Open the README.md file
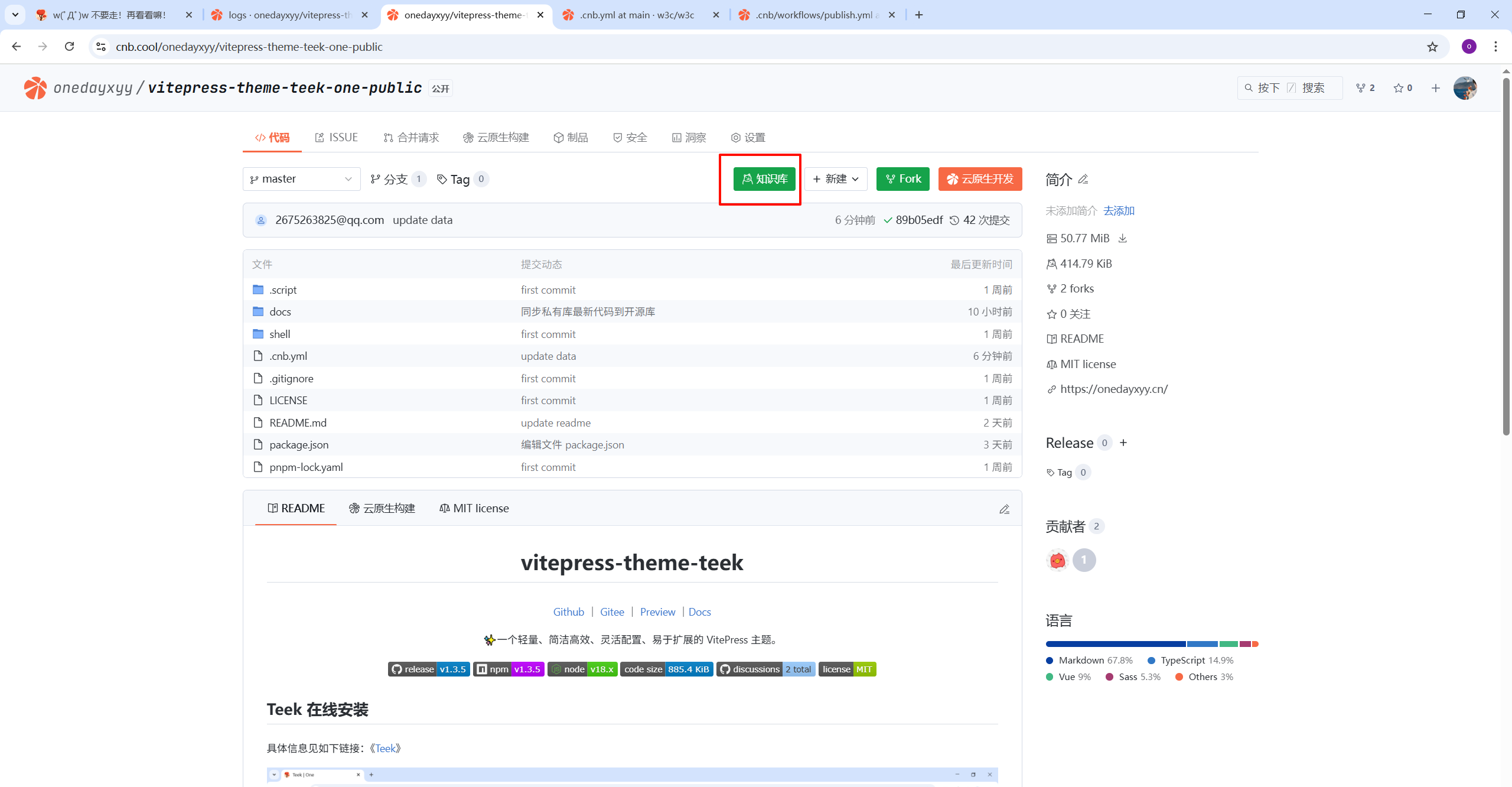Viewport: 1512px width, 787px height. (298, 422)
